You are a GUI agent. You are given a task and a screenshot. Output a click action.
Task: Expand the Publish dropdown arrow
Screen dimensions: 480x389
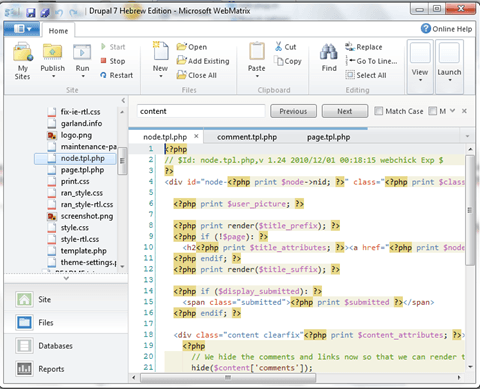53,76
